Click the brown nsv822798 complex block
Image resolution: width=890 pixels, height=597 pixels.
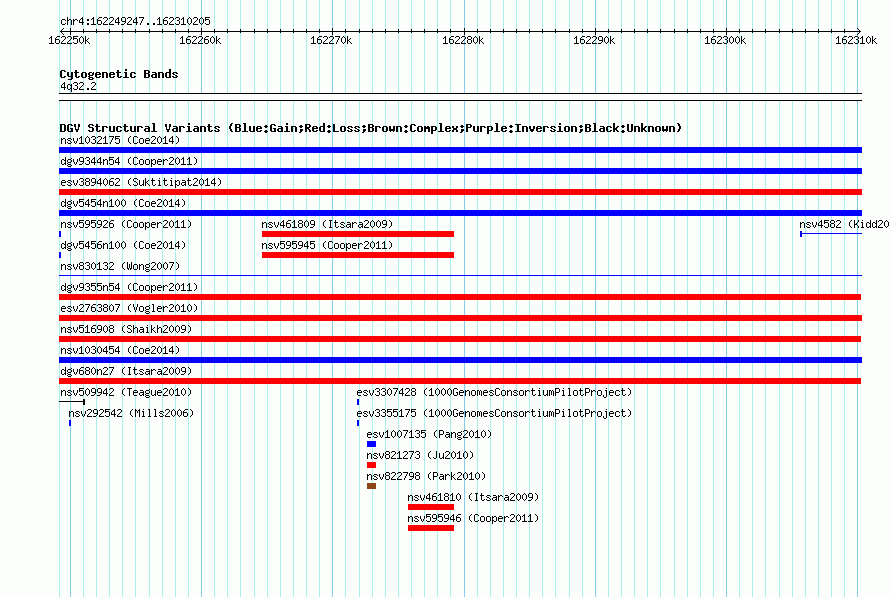371,486
